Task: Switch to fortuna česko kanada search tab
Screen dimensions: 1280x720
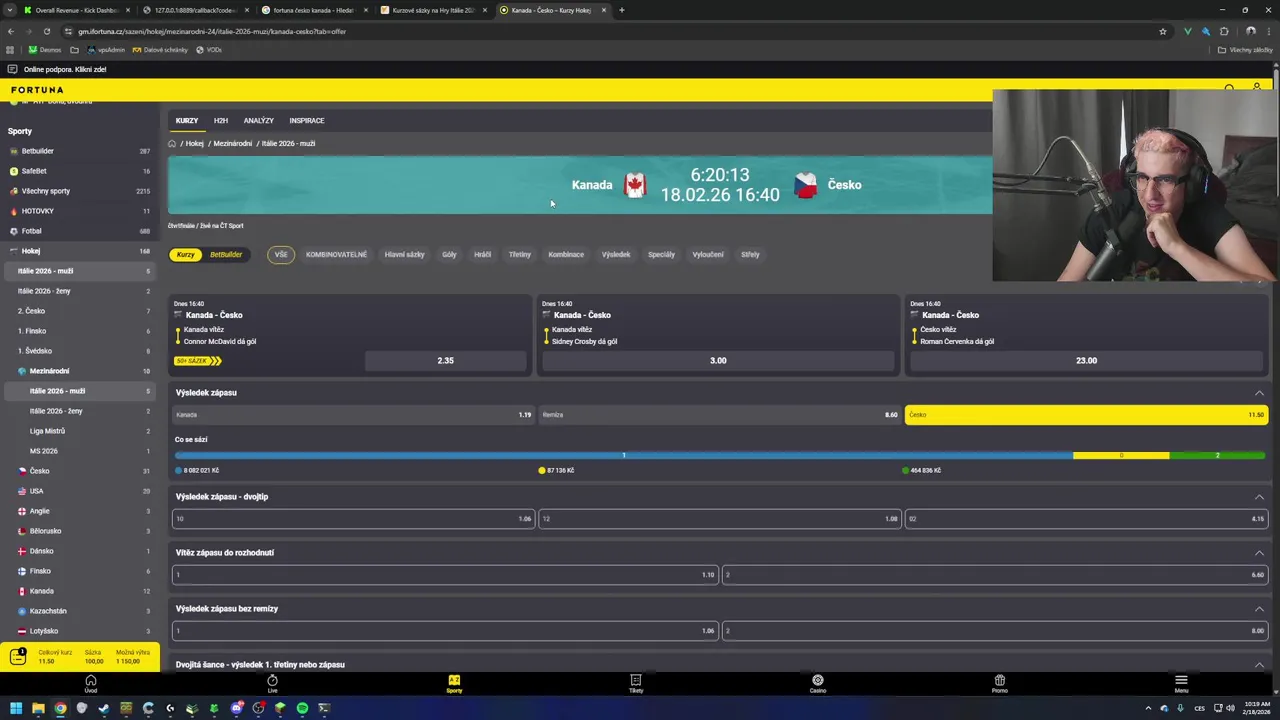Action: pos(314,10)
